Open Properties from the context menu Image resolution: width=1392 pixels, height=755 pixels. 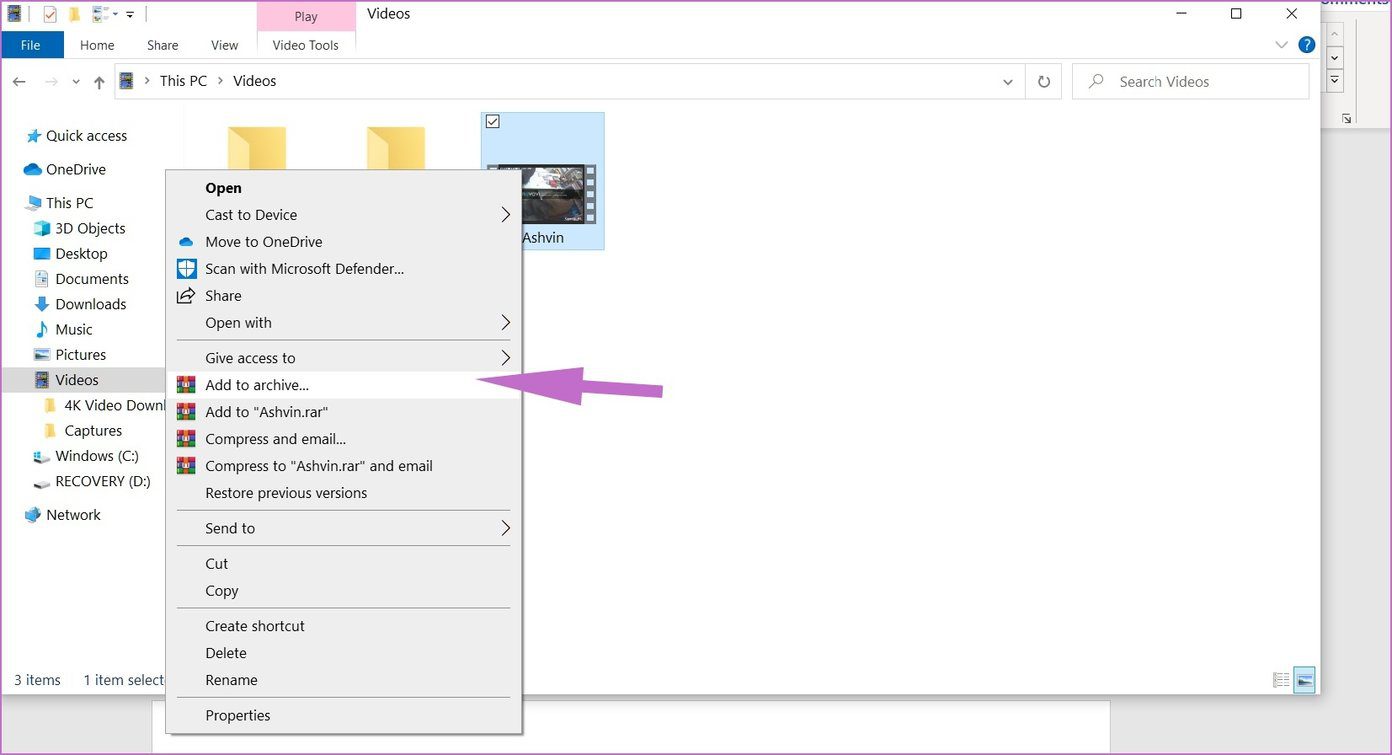(x=343, y=715)
